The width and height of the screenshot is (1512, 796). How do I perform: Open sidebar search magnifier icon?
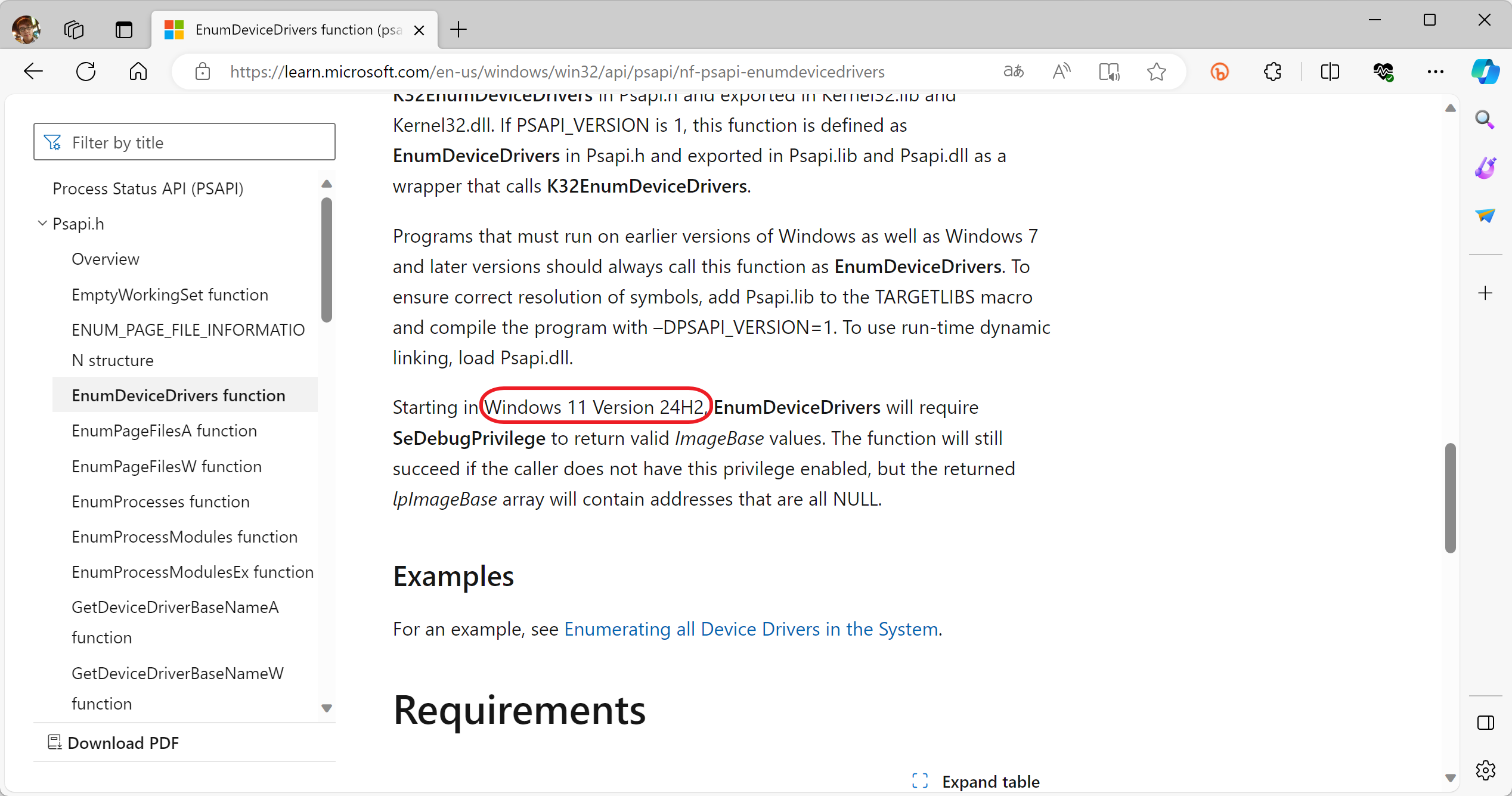click(1485, 120)
